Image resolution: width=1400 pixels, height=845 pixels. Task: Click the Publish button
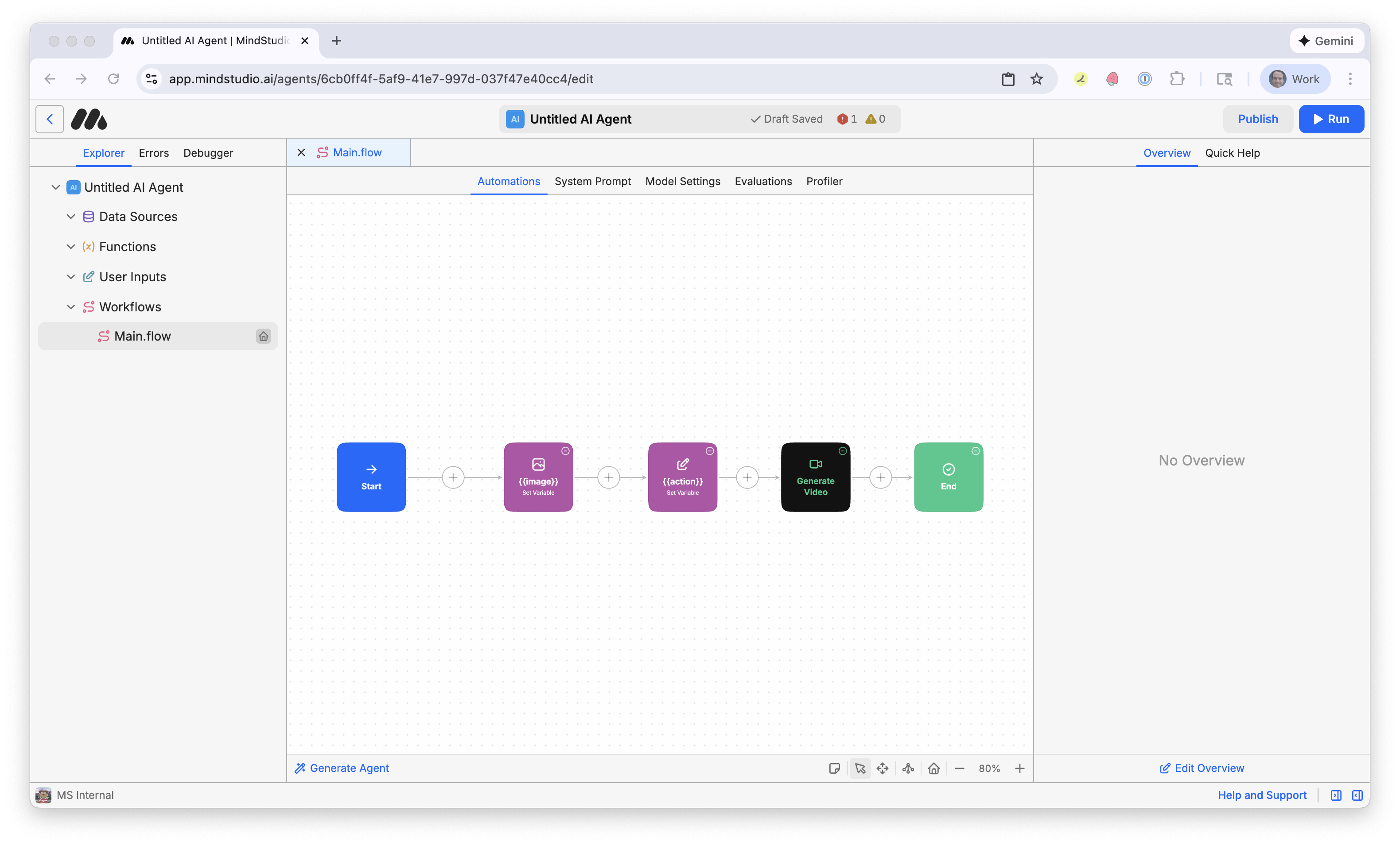(1258, 119)
